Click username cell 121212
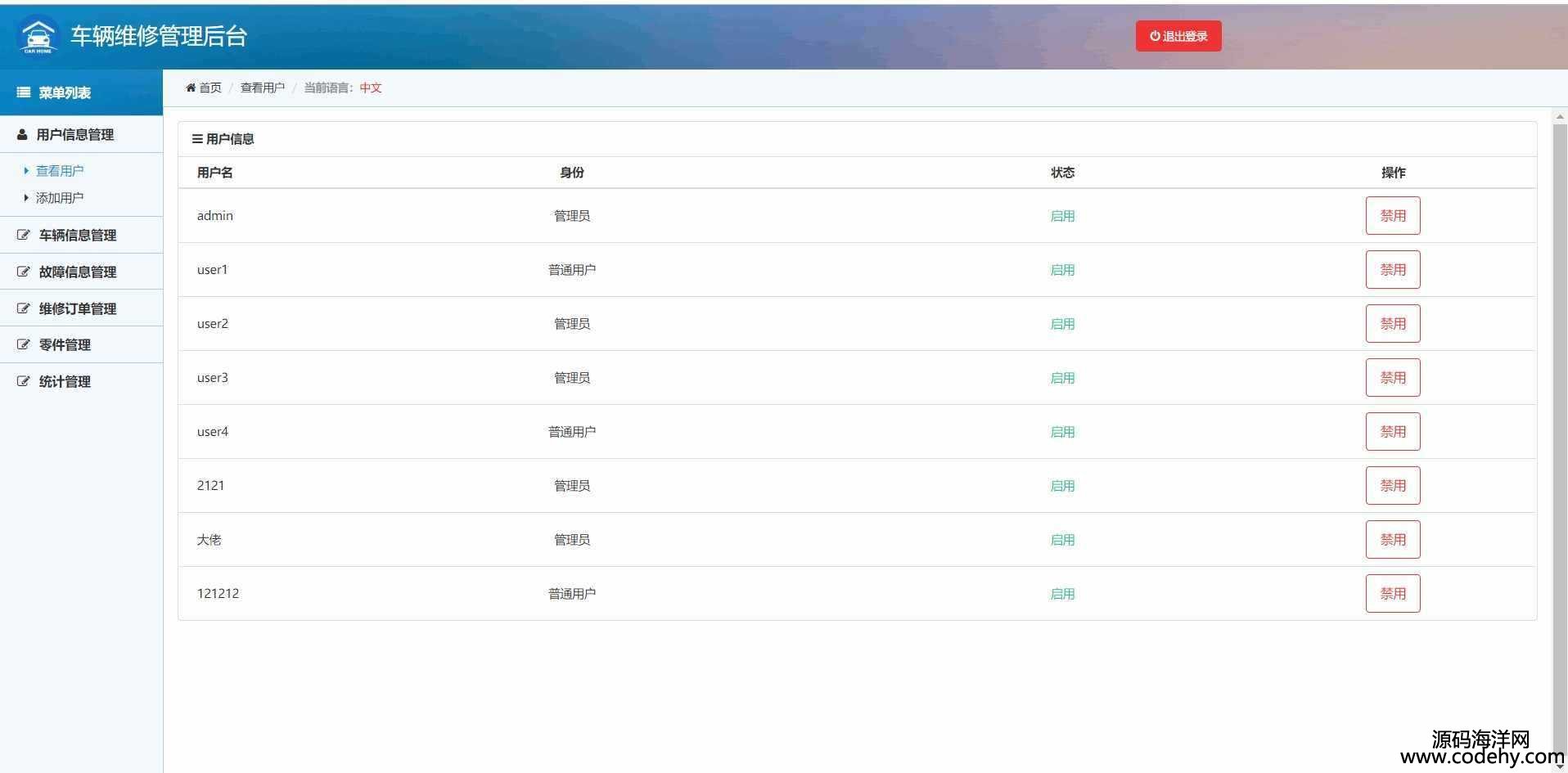1568x773 pixels. 218,594
